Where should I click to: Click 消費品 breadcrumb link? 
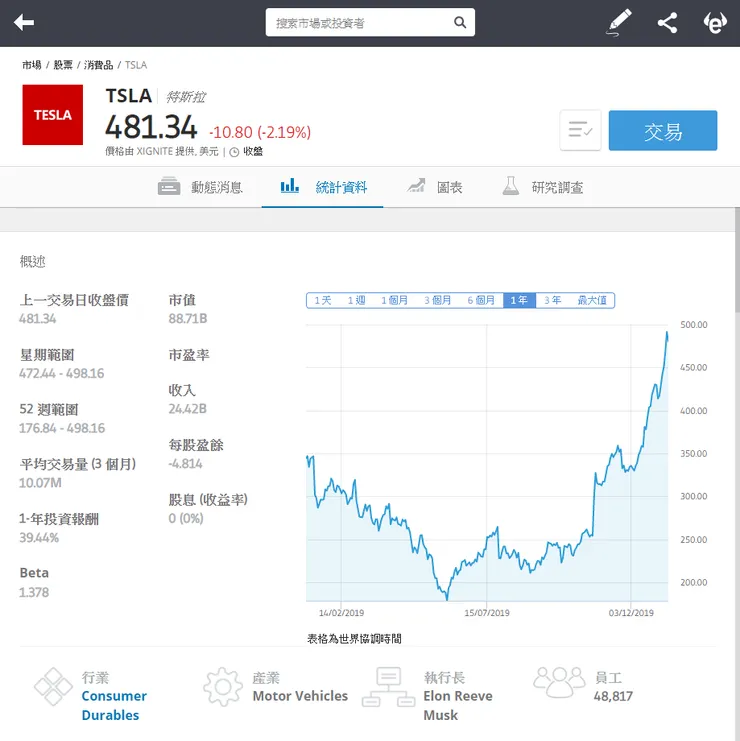98,65
